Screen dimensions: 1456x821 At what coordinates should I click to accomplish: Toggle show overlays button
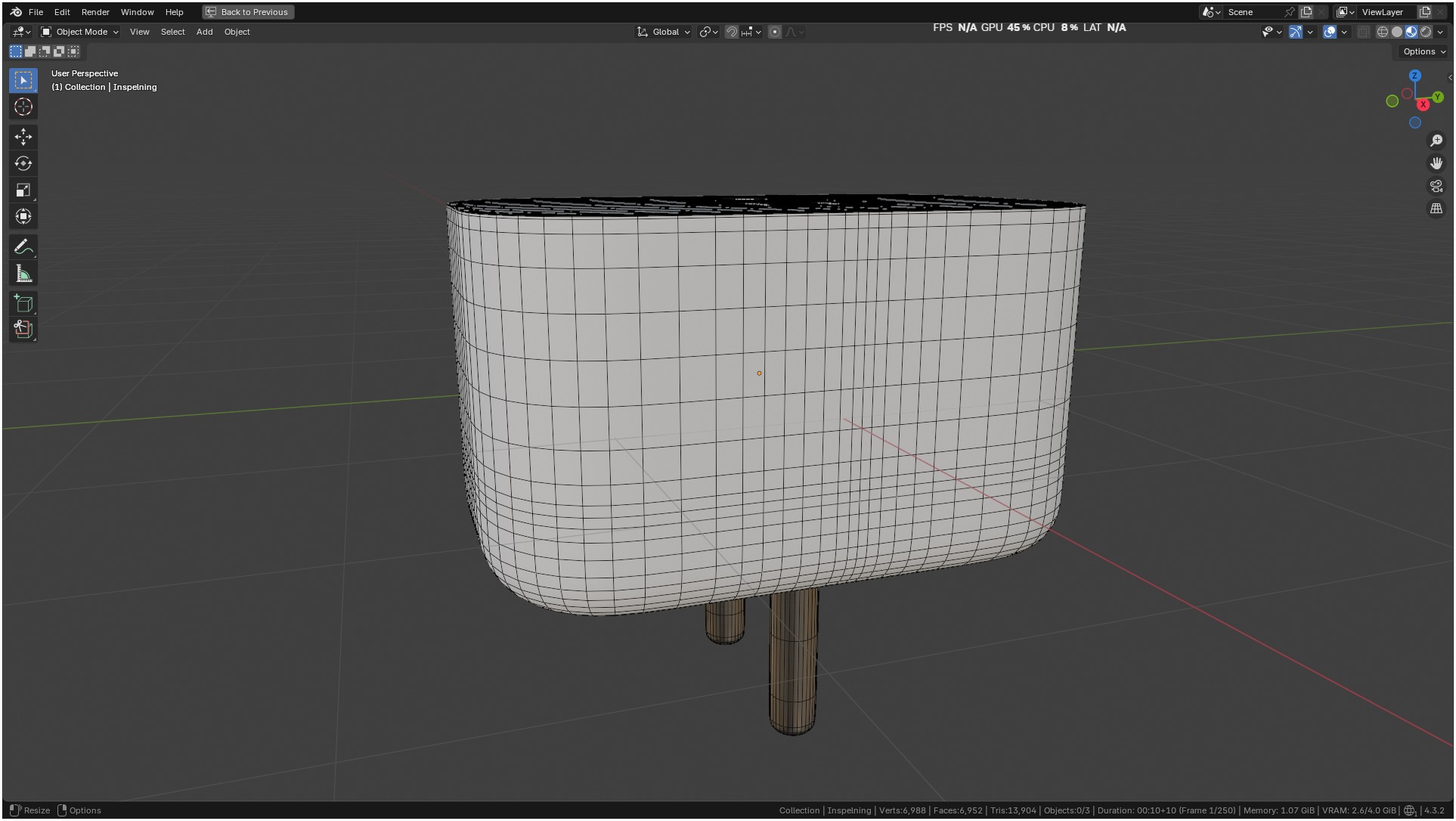coord(1330,32)
